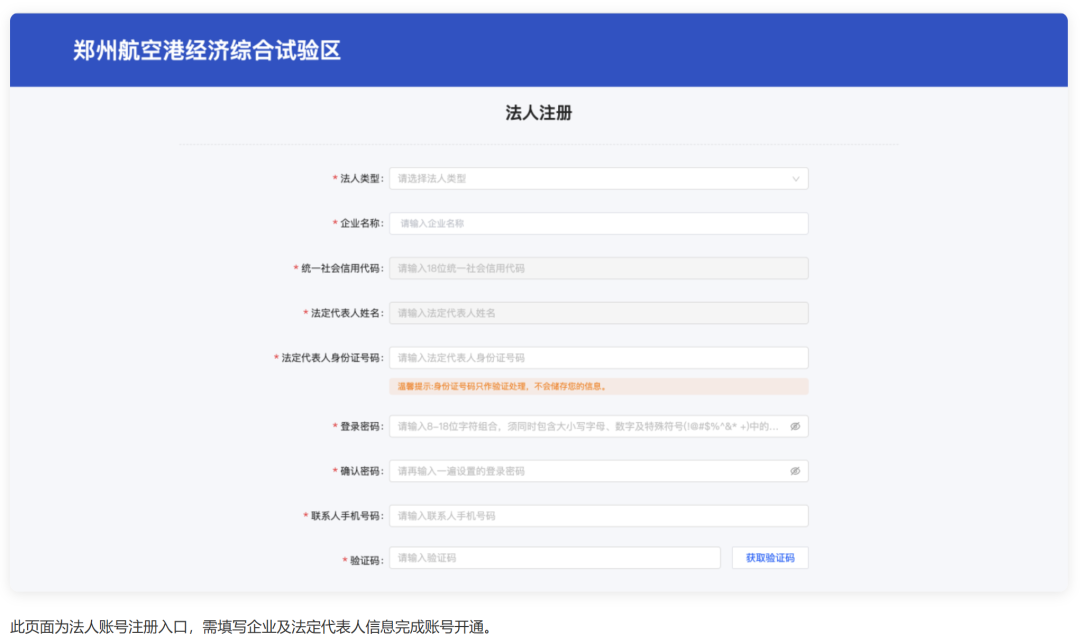The height and width of the screenshot is (644, 1080).
Task: Toggle password visibility eye in 确认密码 field
Action: pyautogui.click(x=795, y=471)
